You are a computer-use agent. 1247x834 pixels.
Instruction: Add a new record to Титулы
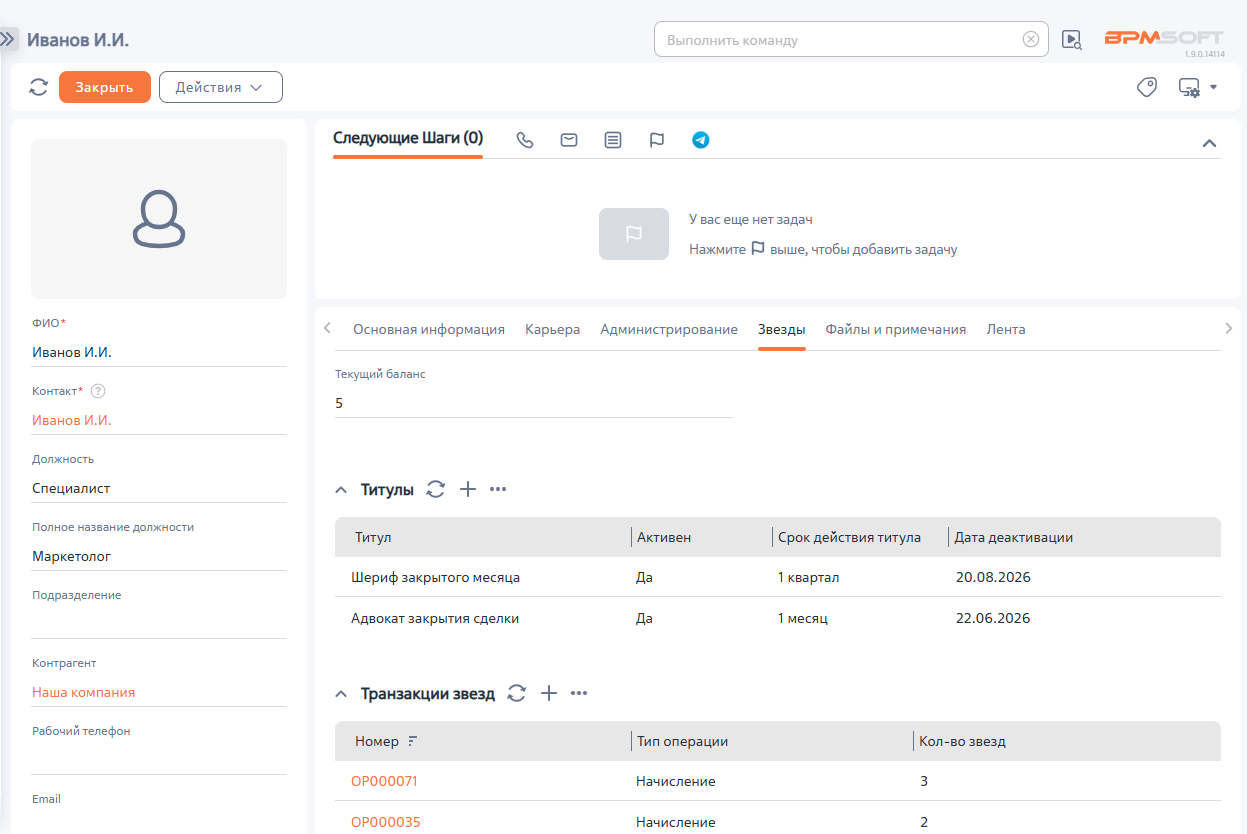click(467, 489)
